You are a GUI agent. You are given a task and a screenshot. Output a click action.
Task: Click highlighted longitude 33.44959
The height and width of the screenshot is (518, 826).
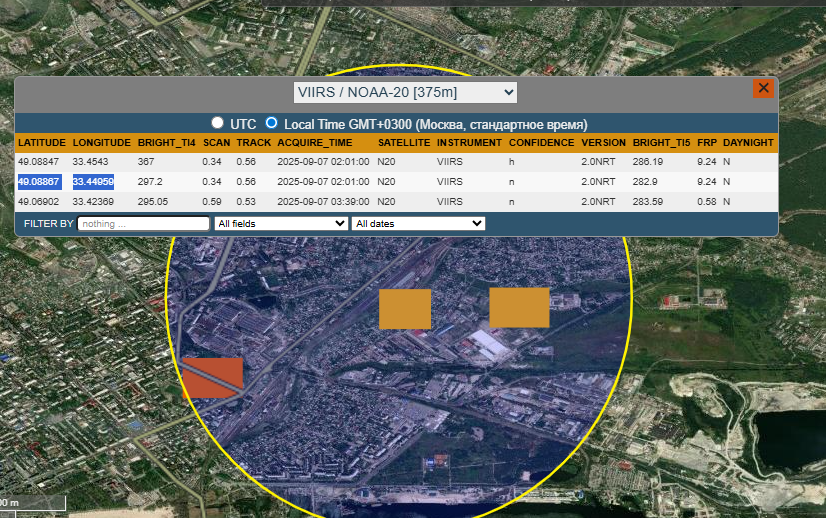click(x=93, y=182)
